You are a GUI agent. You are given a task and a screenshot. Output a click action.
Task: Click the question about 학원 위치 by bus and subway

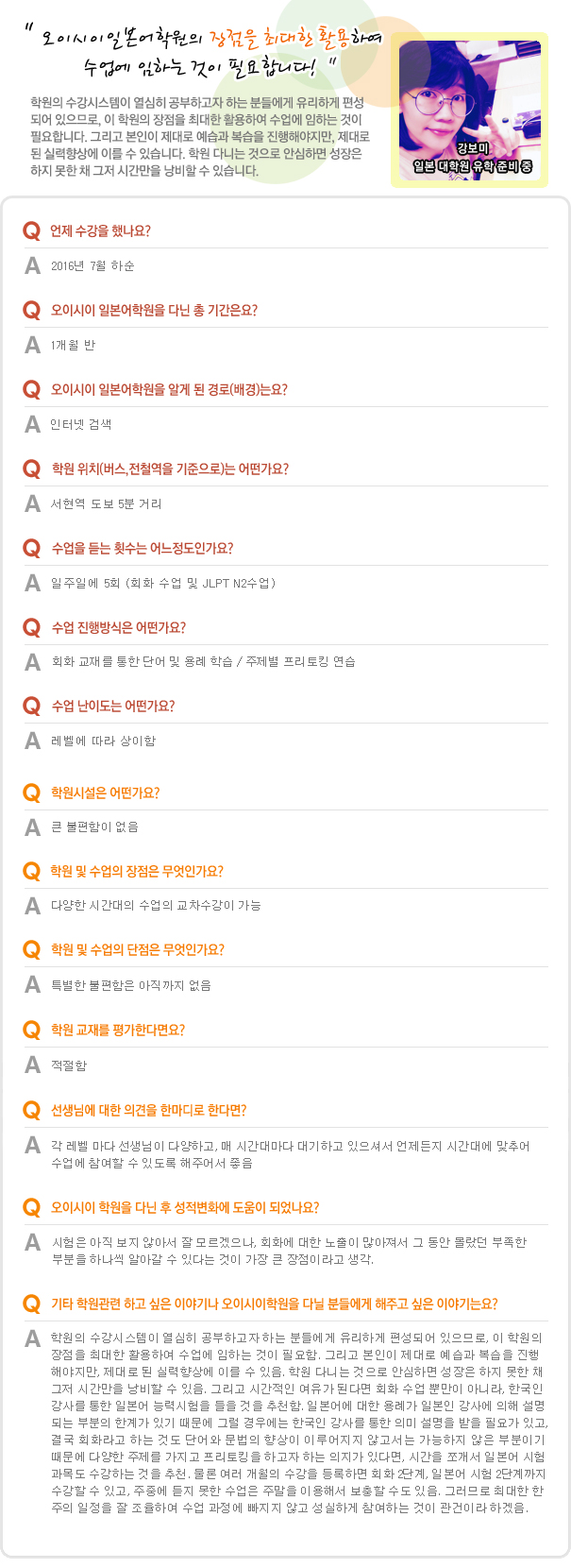170,469
